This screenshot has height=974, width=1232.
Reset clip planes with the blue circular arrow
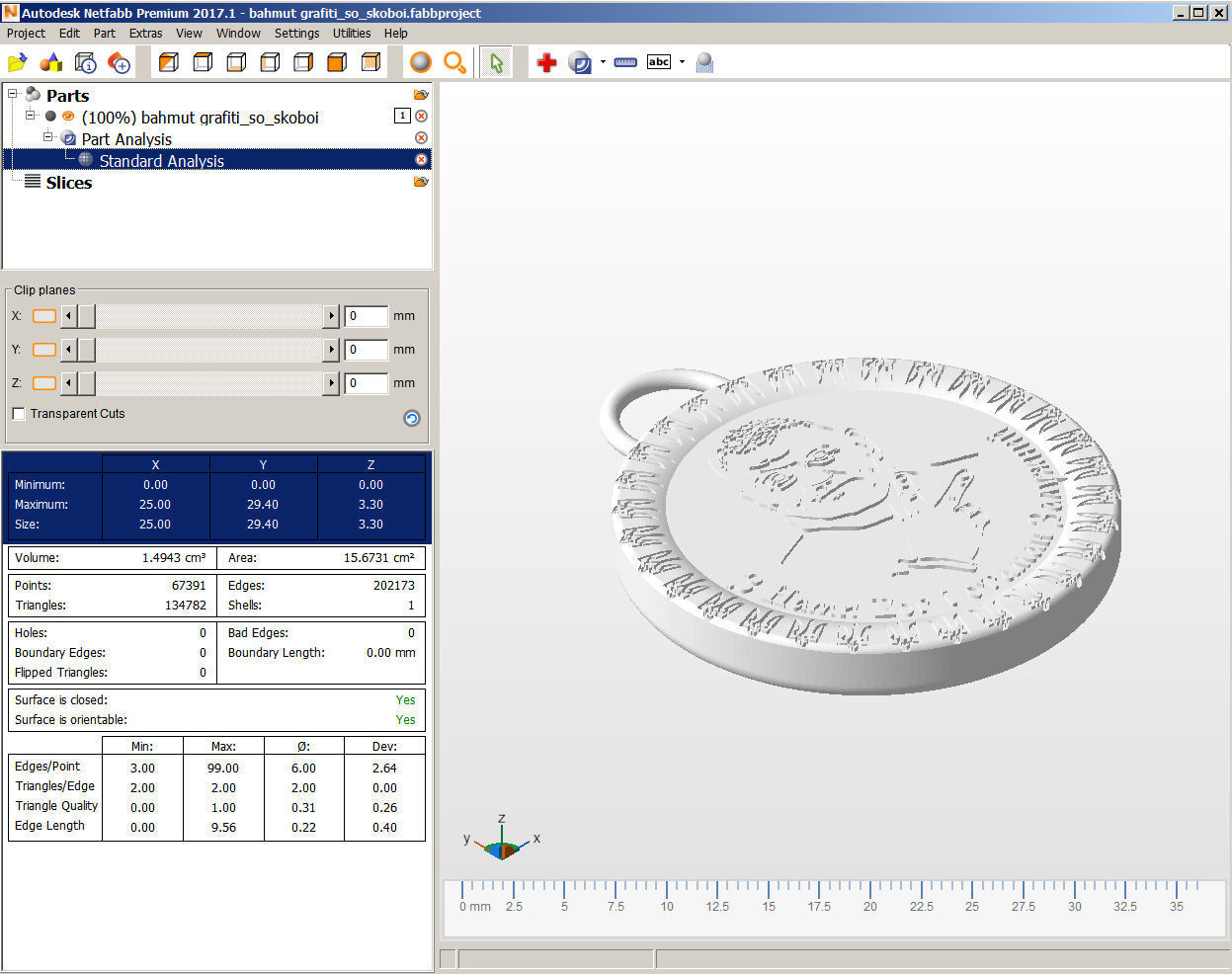(x=412, y=418)
